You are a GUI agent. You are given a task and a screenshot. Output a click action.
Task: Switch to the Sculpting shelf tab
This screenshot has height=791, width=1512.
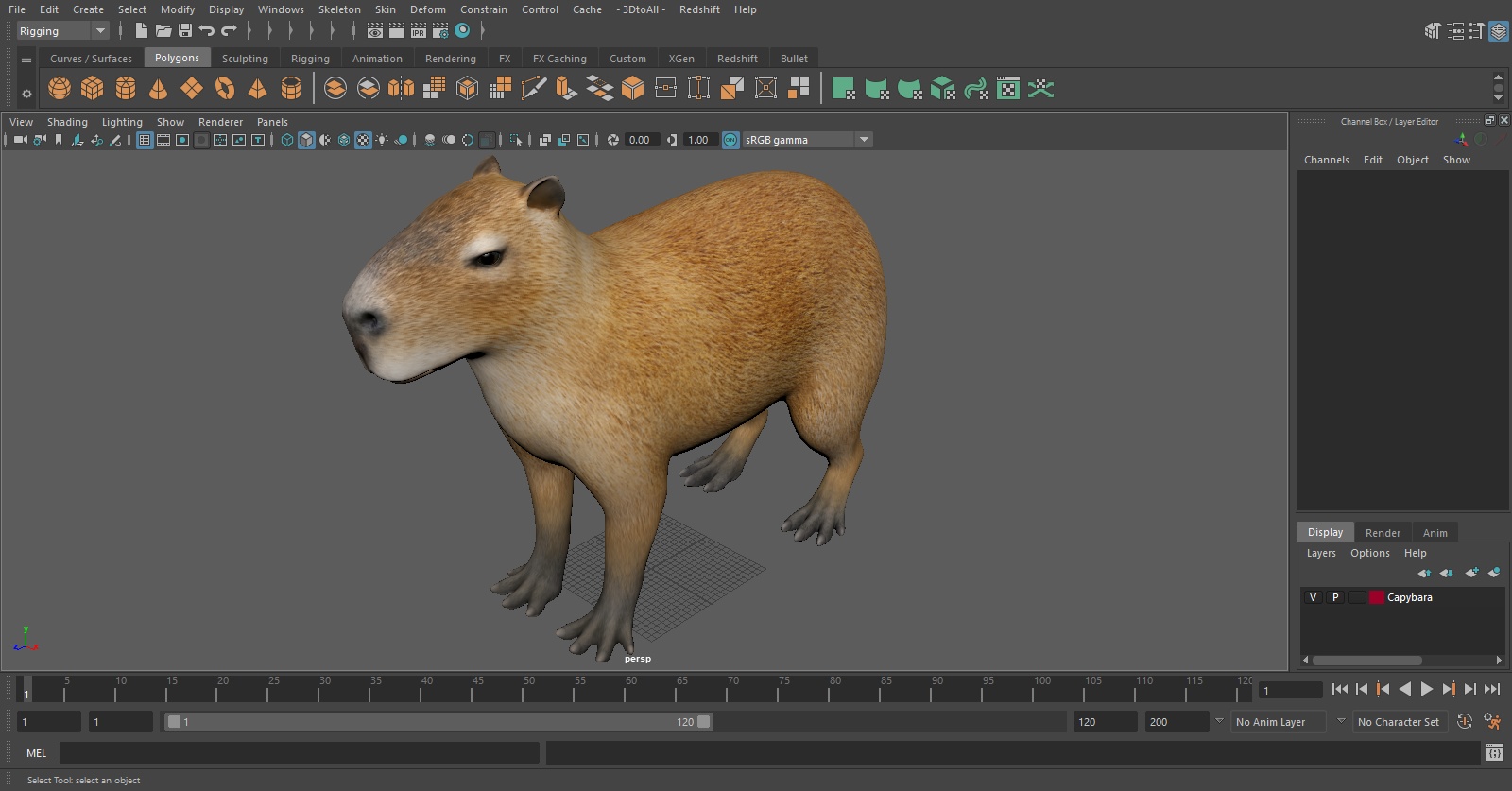click(245, 59)
